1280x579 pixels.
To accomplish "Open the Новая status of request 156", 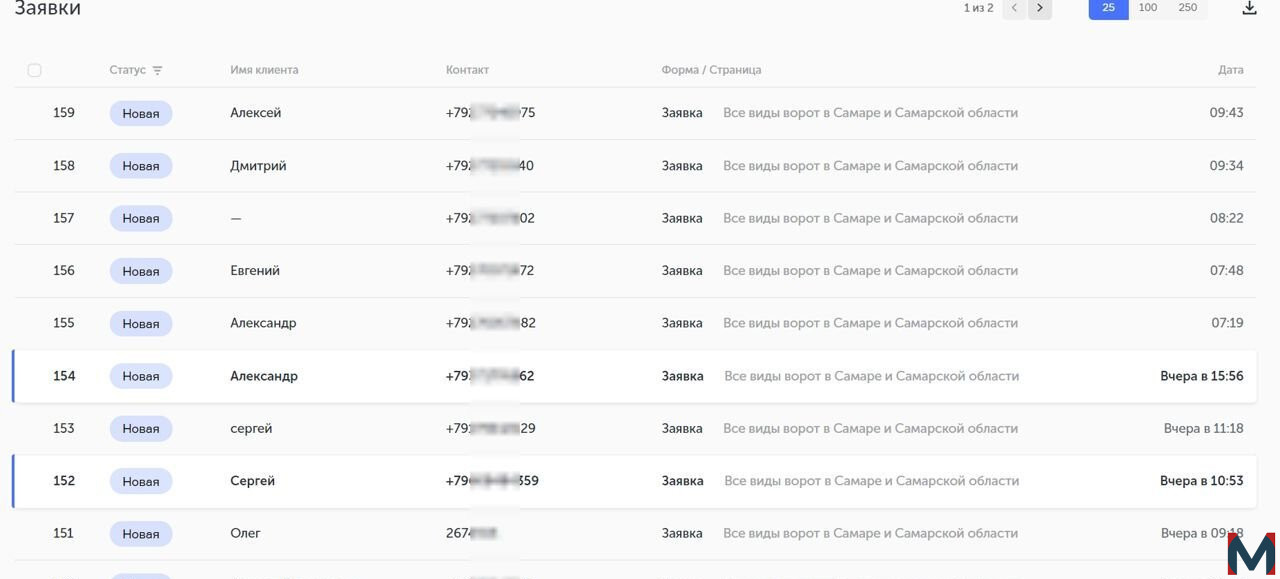I will (141, 271).
